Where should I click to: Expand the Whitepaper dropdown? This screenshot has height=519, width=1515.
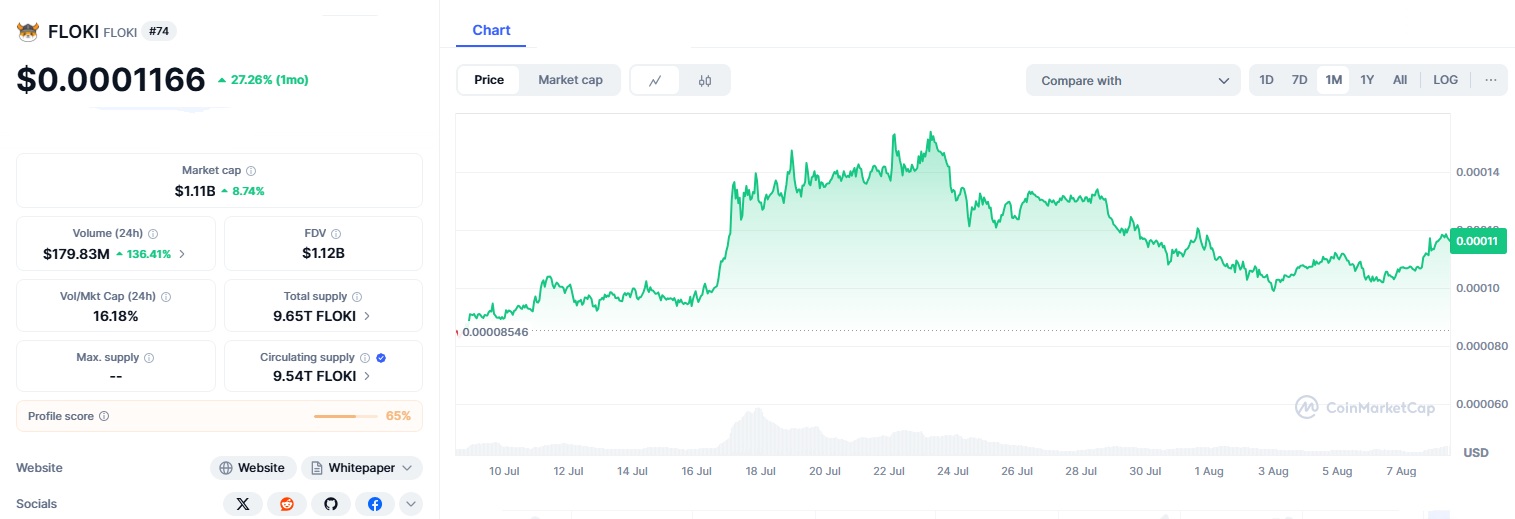coord(361,468)
